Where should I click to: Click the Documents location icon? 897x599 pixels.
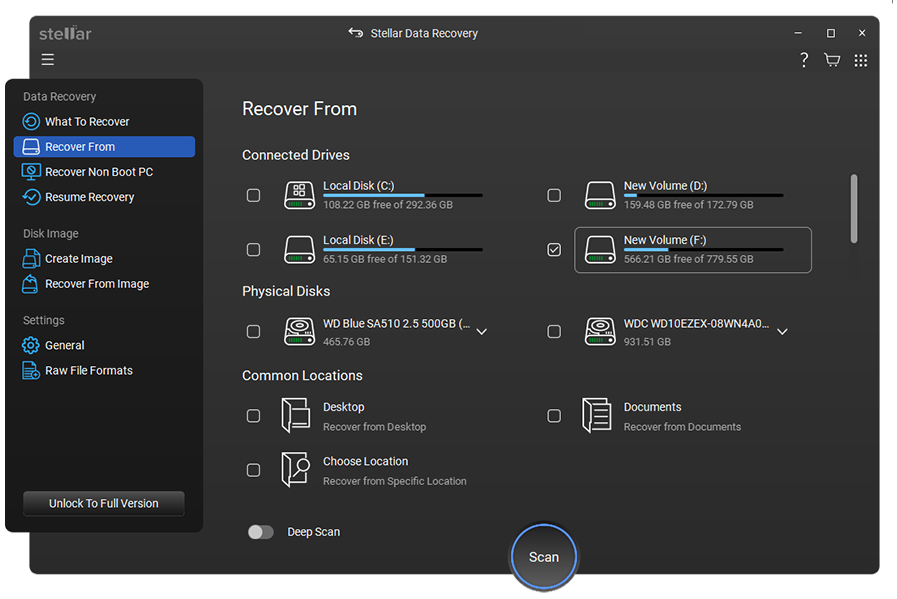point(597,415)
